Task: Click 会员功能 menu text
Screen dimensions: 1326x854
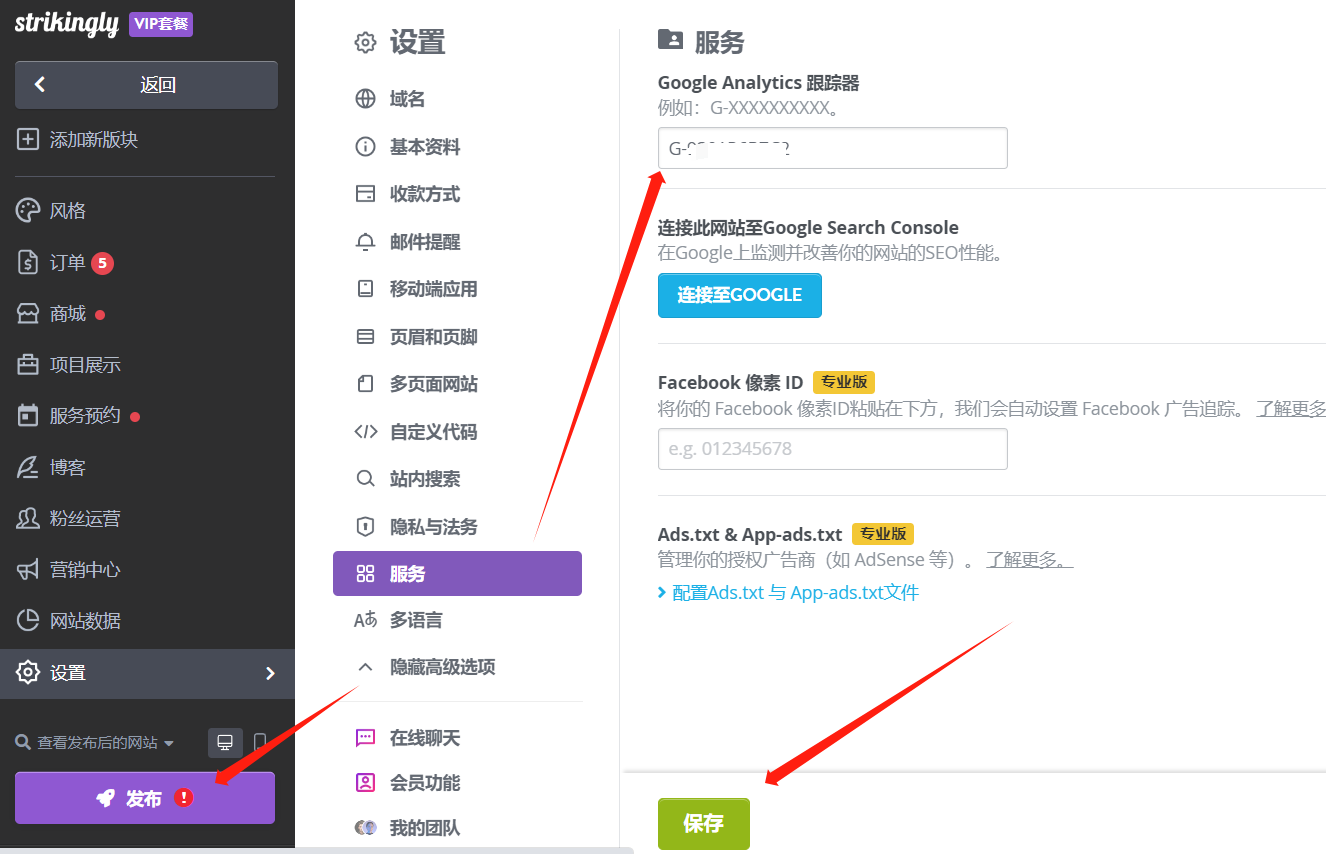Action: [425, 783]
